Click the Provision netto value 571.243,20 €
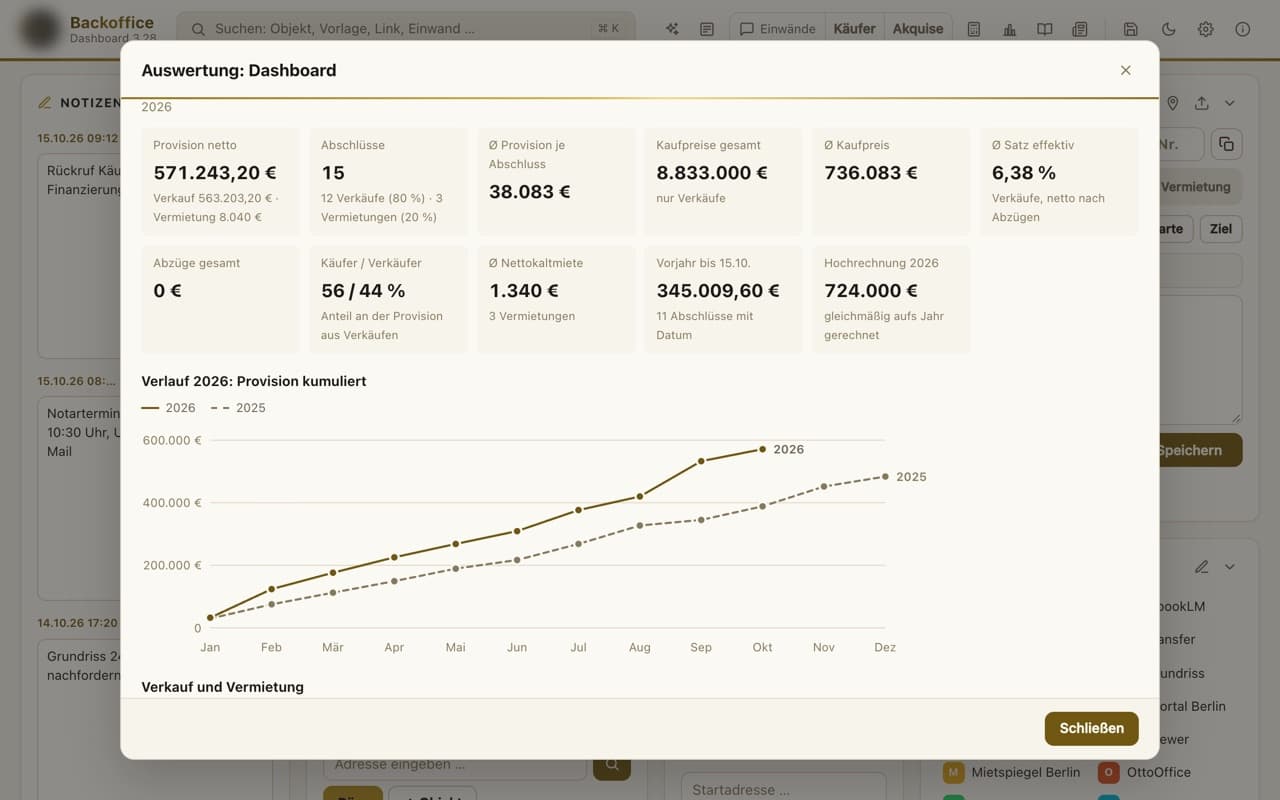The width and height of the screenshot is (1280, 800). pyautogui.click(x=215, y=172)
